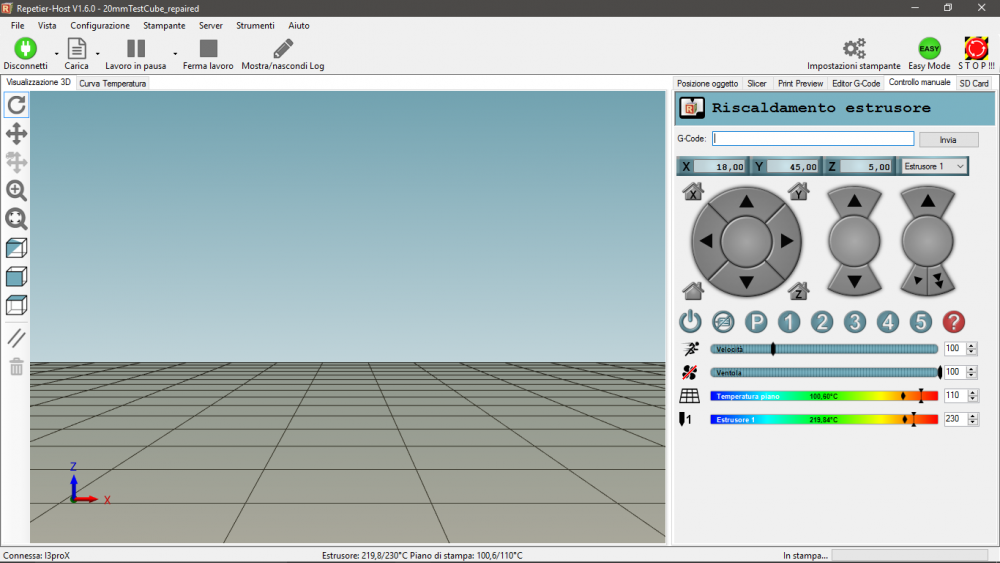Screen dimensions: 1000x563
Task: Home the X axis
Action: point(694,193)
